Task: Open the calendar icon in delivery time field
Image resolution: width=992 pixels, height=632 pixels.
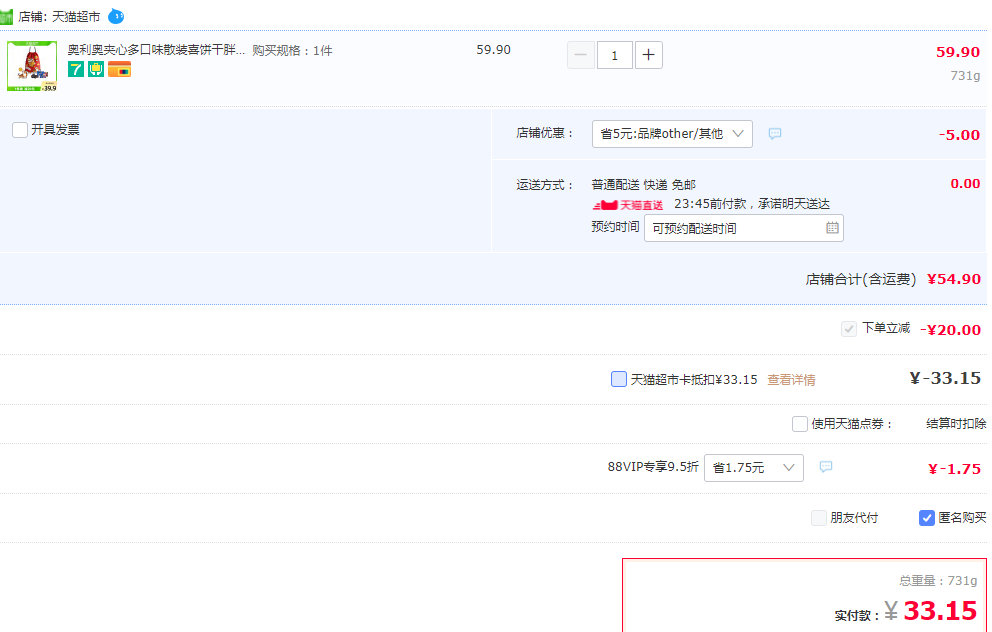Action: tap(832, 228)
